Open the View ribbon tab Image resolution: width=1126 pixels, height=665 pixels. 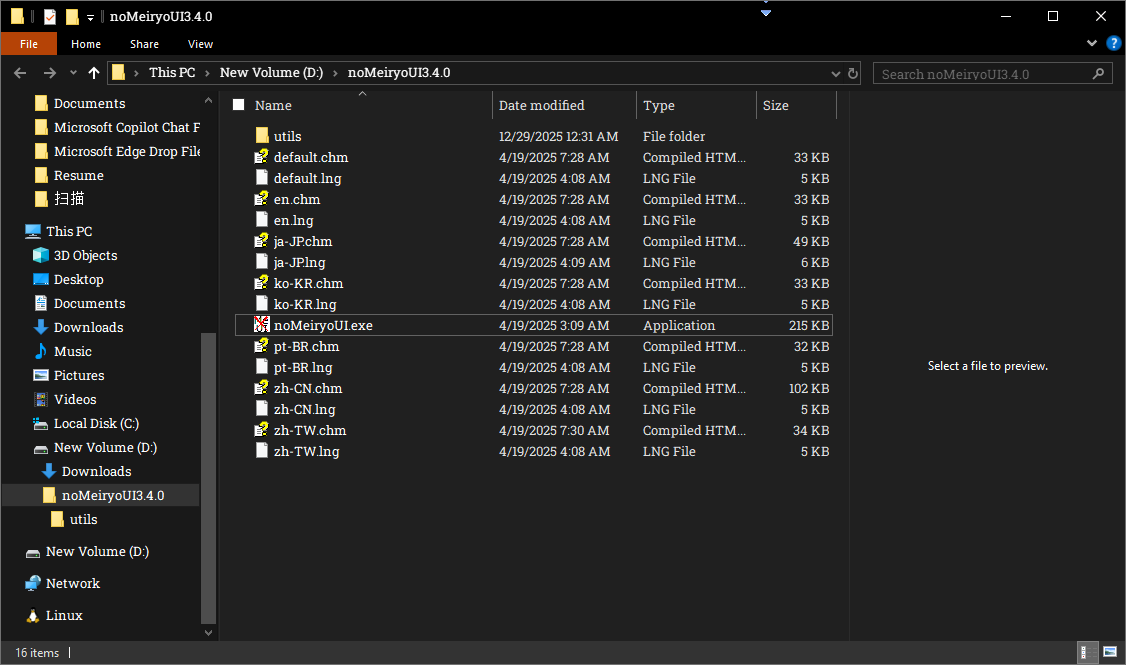(200, 44)
